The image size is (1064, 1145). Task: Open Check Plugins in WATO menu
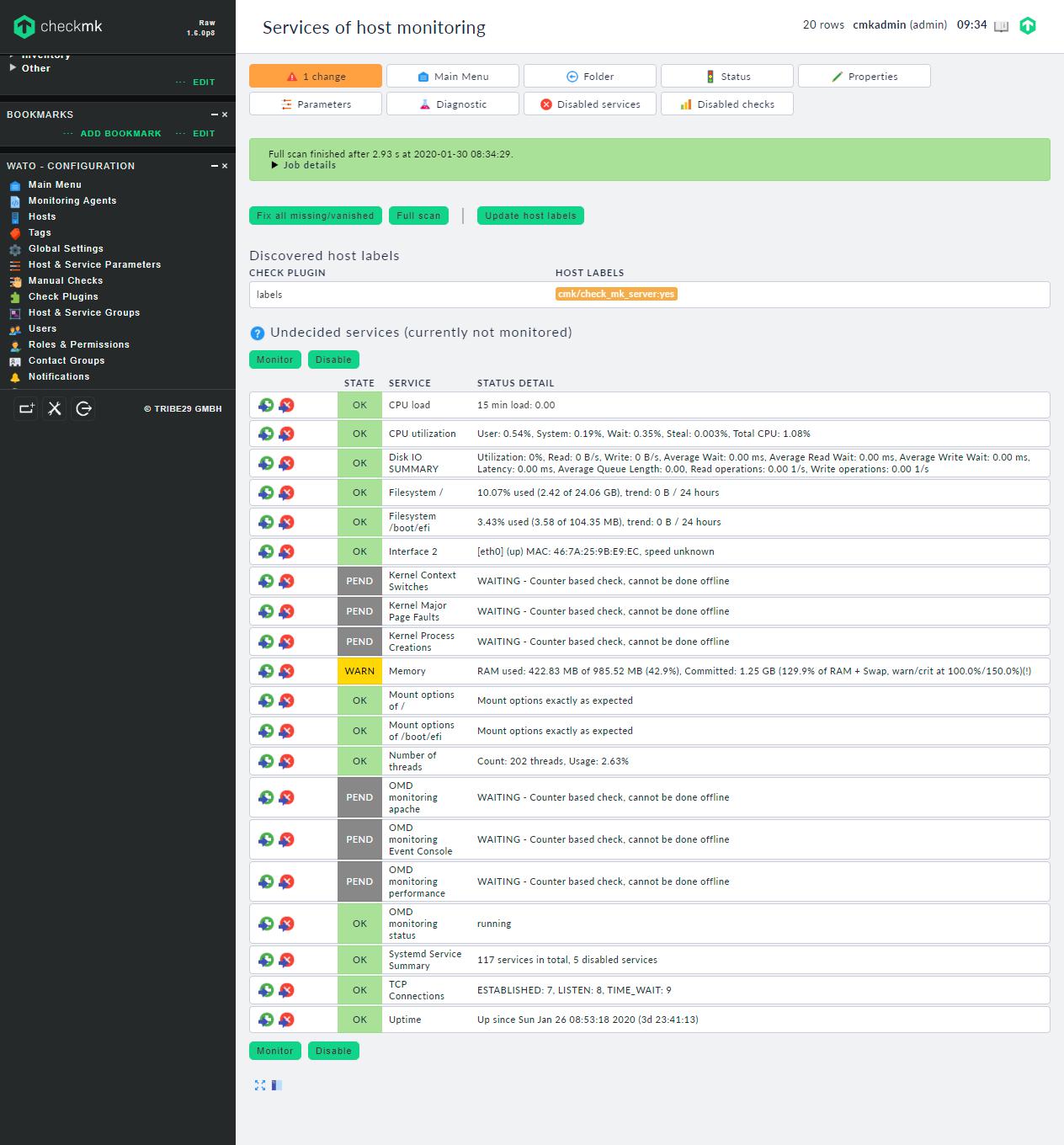63,296
